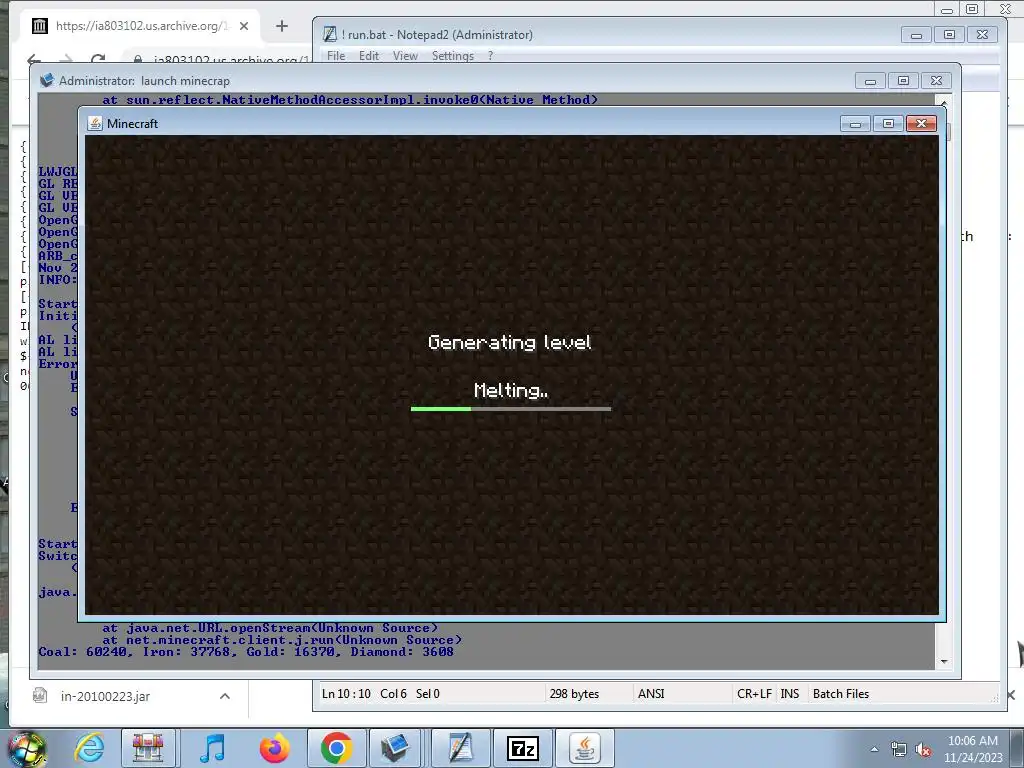Reload the Chrome page
Viewport: 1024px width, 768px height.
click(x=98, y=60)
